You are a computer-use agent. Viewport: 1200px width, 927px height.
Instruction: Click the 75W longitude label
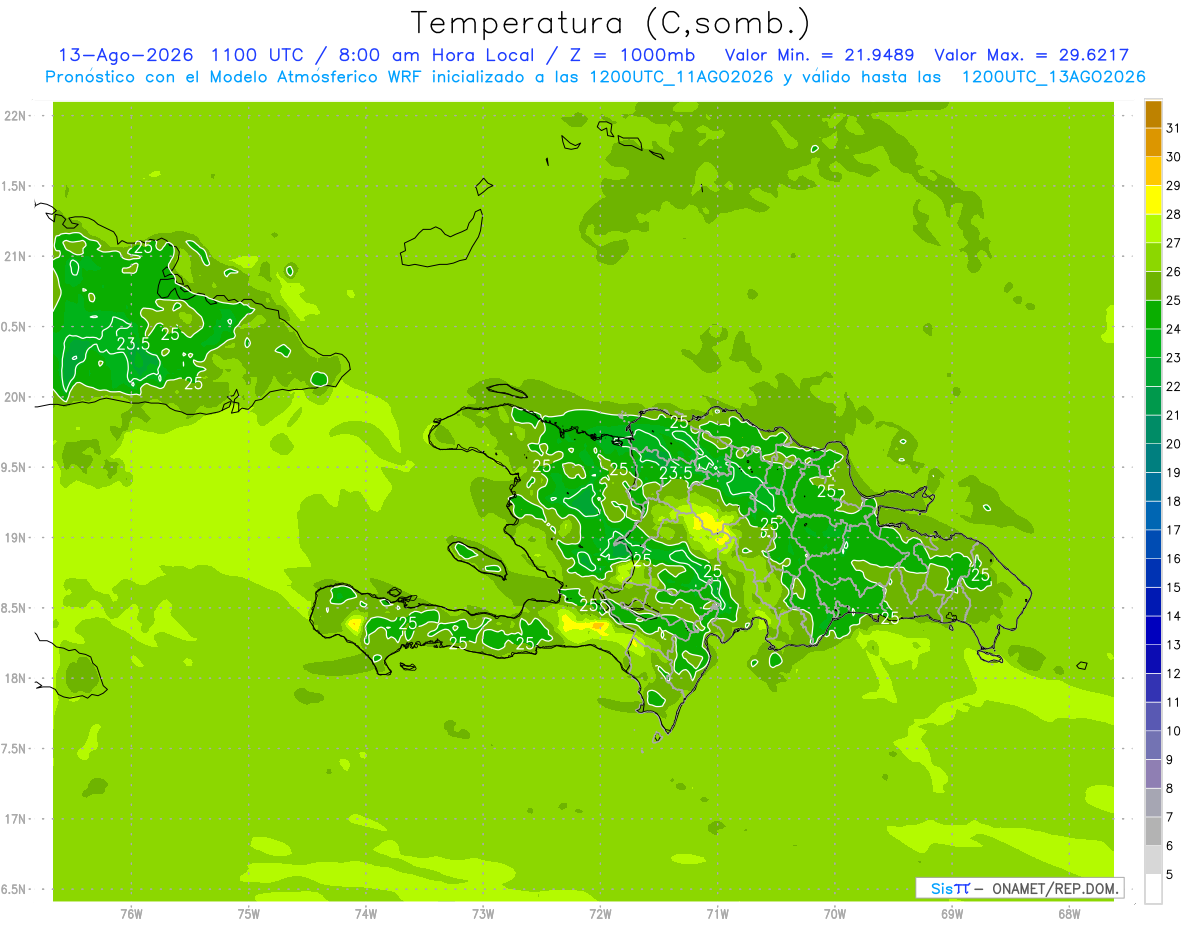coord(249,913)
